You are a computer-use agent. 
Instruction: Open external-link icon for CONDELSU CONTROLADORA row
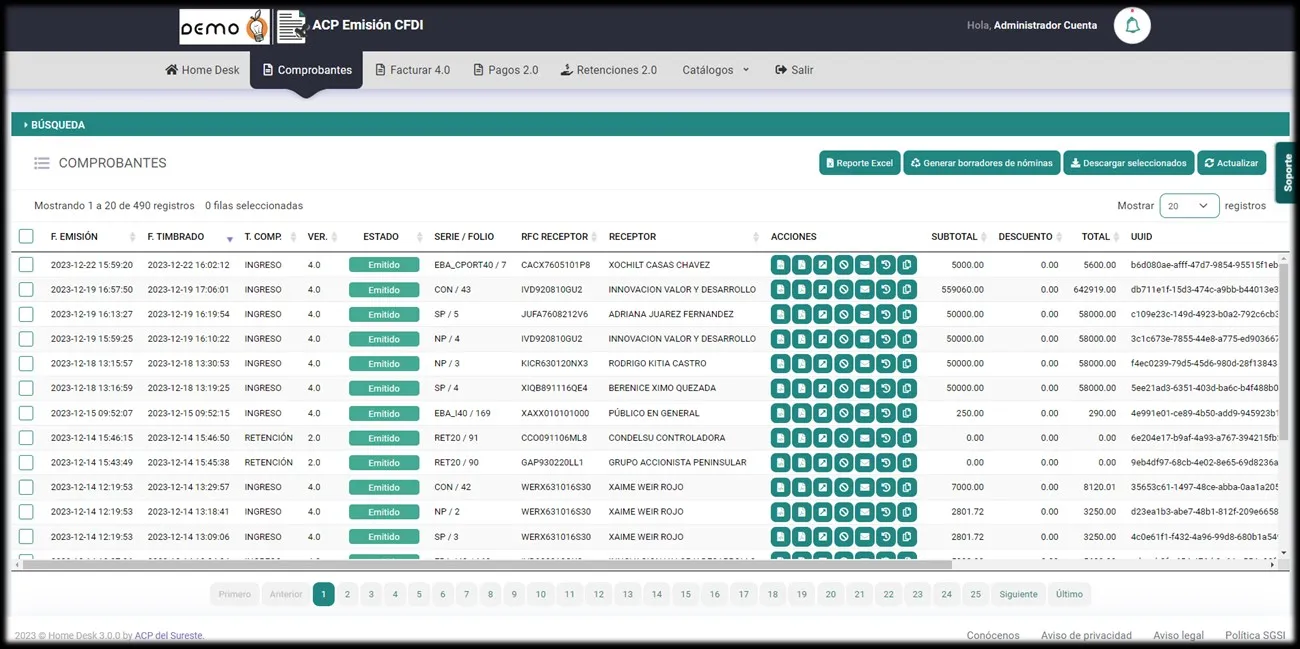pyautogui.click(x=823, y=438)
